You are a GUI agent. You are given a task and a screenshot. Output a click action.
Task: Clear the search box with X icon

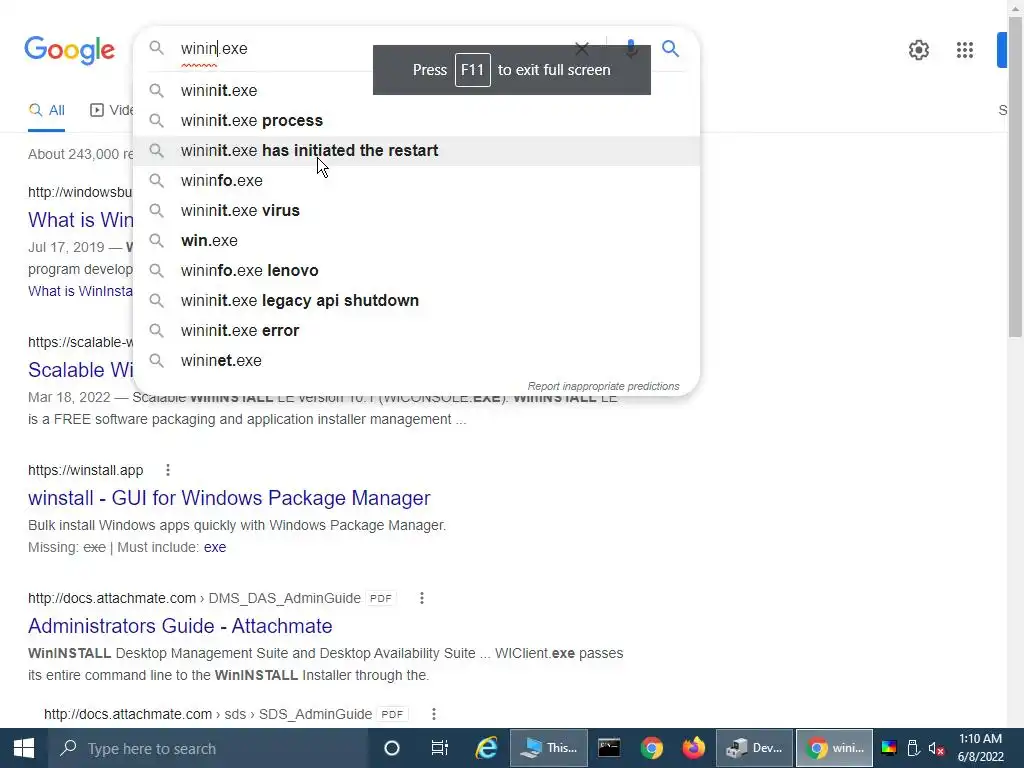click(x=581, y=48)
